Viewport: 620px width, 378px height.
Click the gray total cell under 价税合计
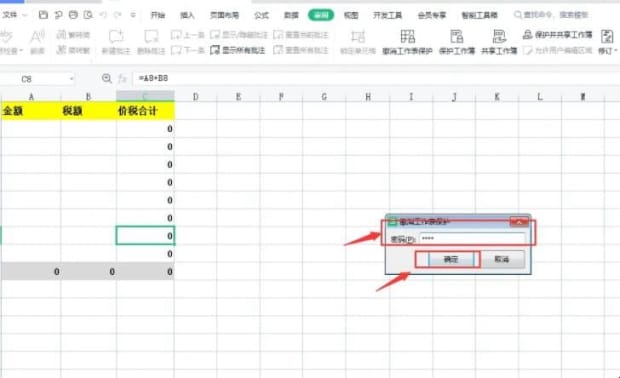point(145,271)
